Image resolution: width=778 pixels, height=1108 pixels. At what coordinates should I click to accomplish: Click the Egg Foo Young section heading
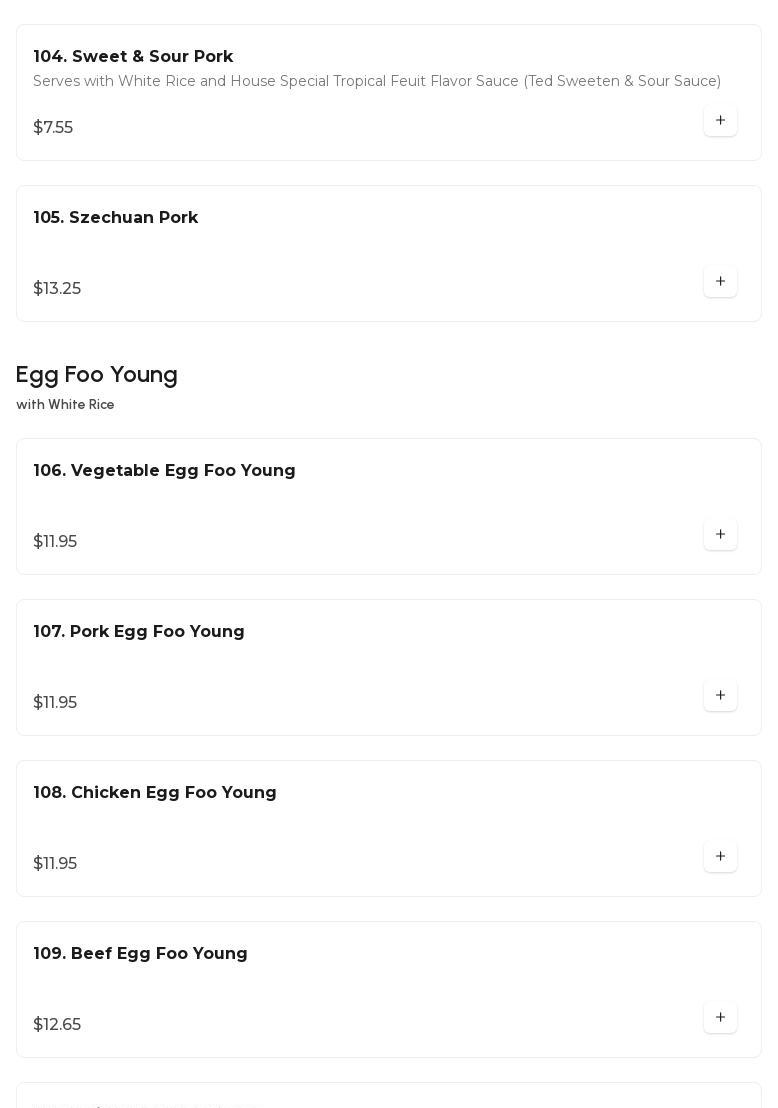click(x=97, y=375)
